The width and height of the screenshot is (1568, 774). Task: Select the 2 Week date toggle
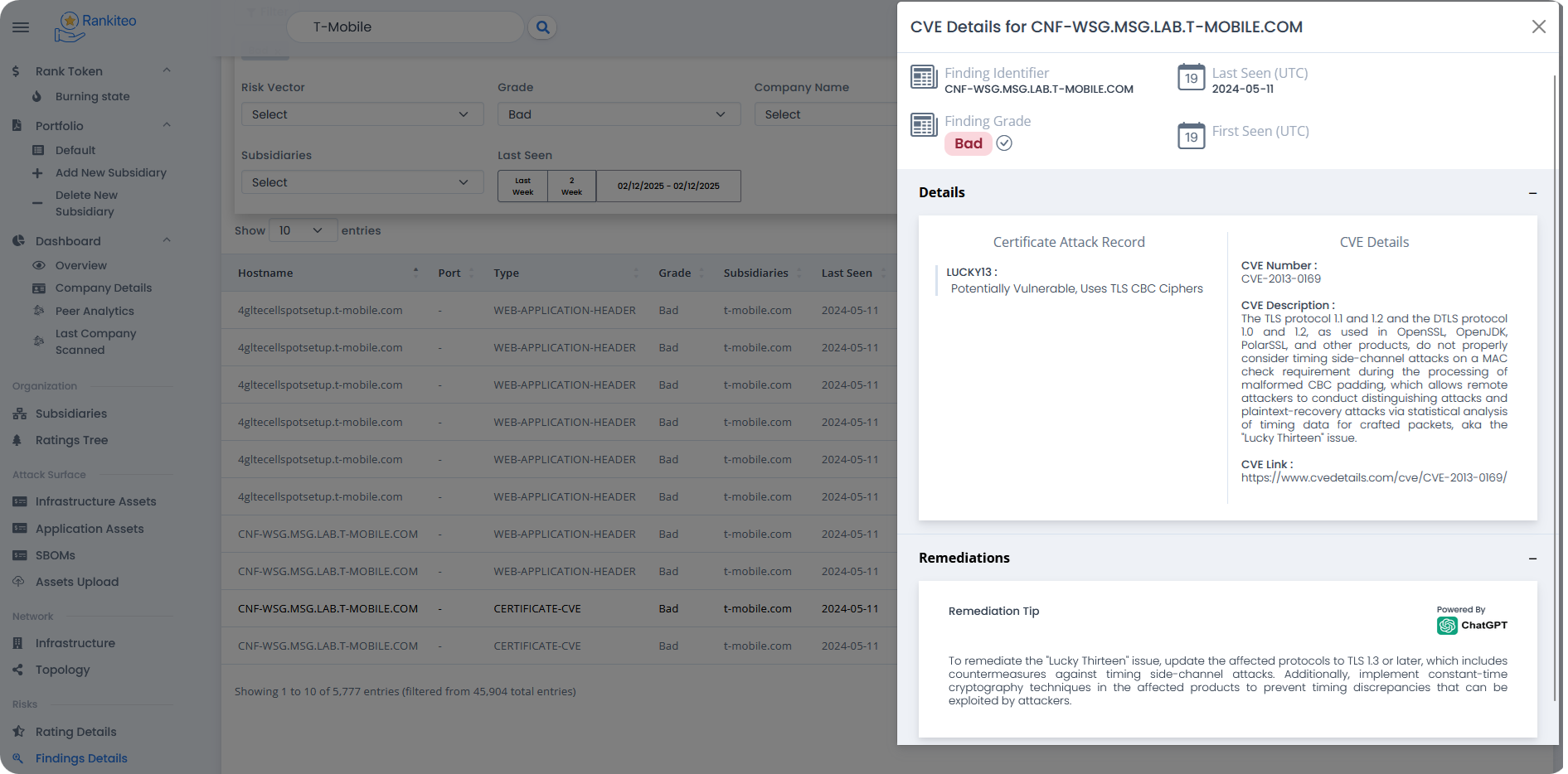[571, 186]
